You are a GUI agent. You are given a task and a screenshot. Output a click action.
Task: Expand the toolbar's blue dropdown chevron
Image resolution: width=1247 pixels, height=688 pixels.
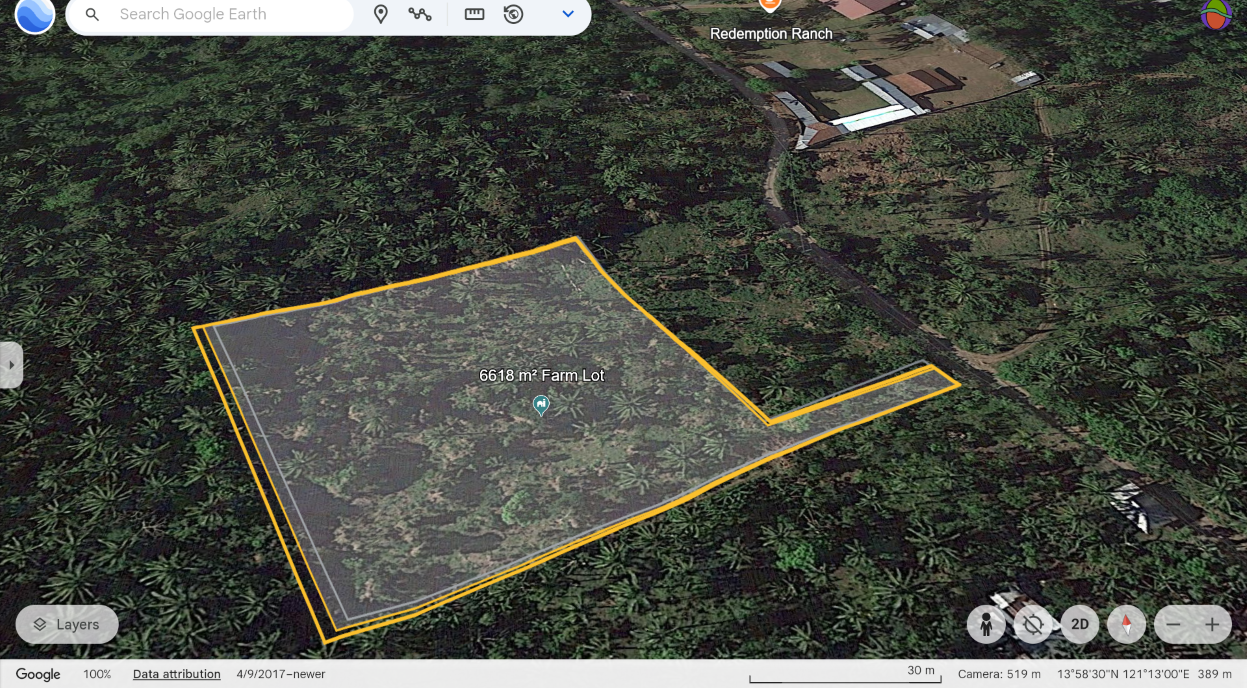[x=568, y=14]
